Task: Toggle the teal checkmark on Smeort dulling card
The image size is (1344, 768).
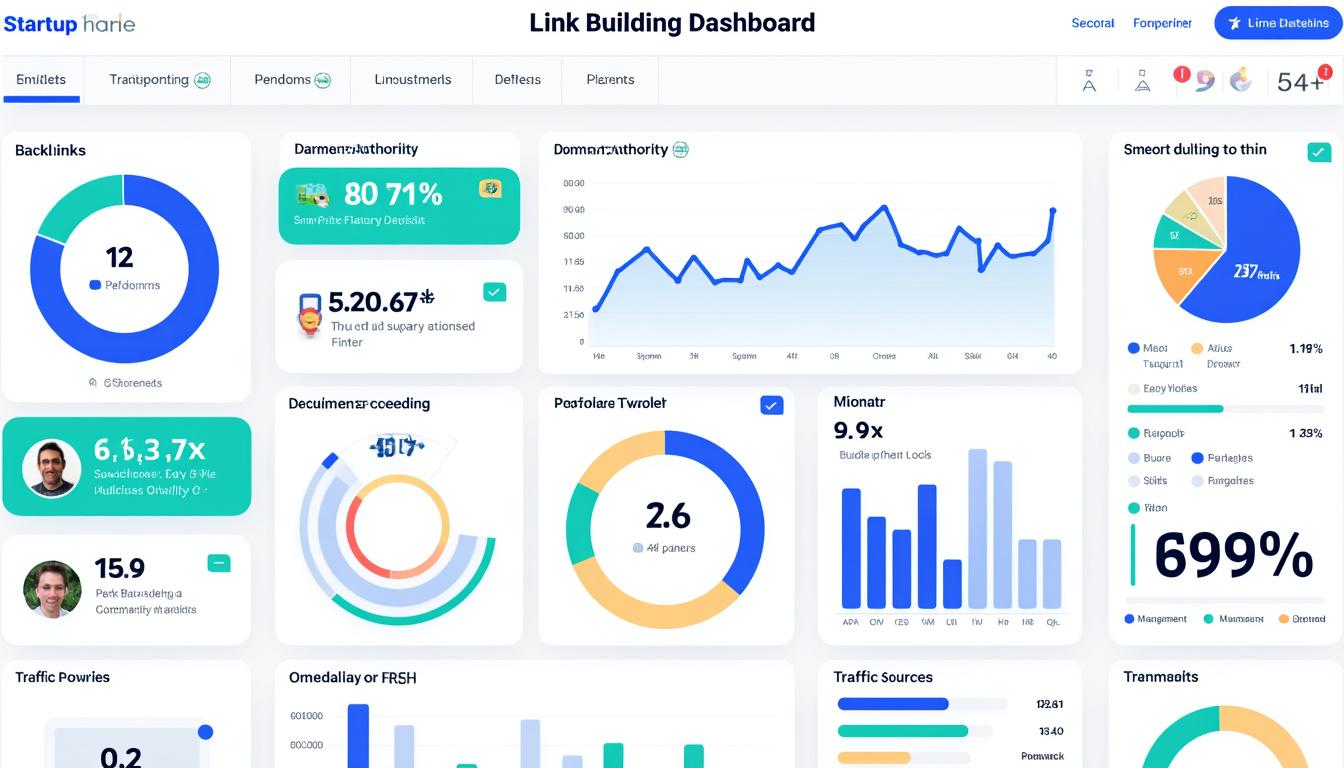Action: coord(1318,152)
